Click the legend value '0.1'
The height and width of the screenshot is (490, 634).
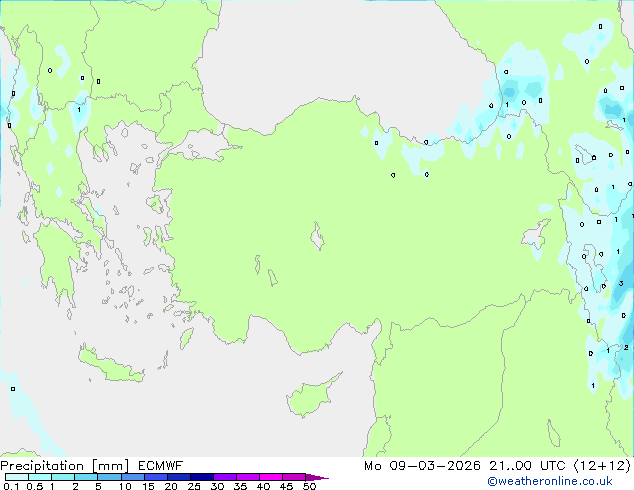(x=11, y=486)
